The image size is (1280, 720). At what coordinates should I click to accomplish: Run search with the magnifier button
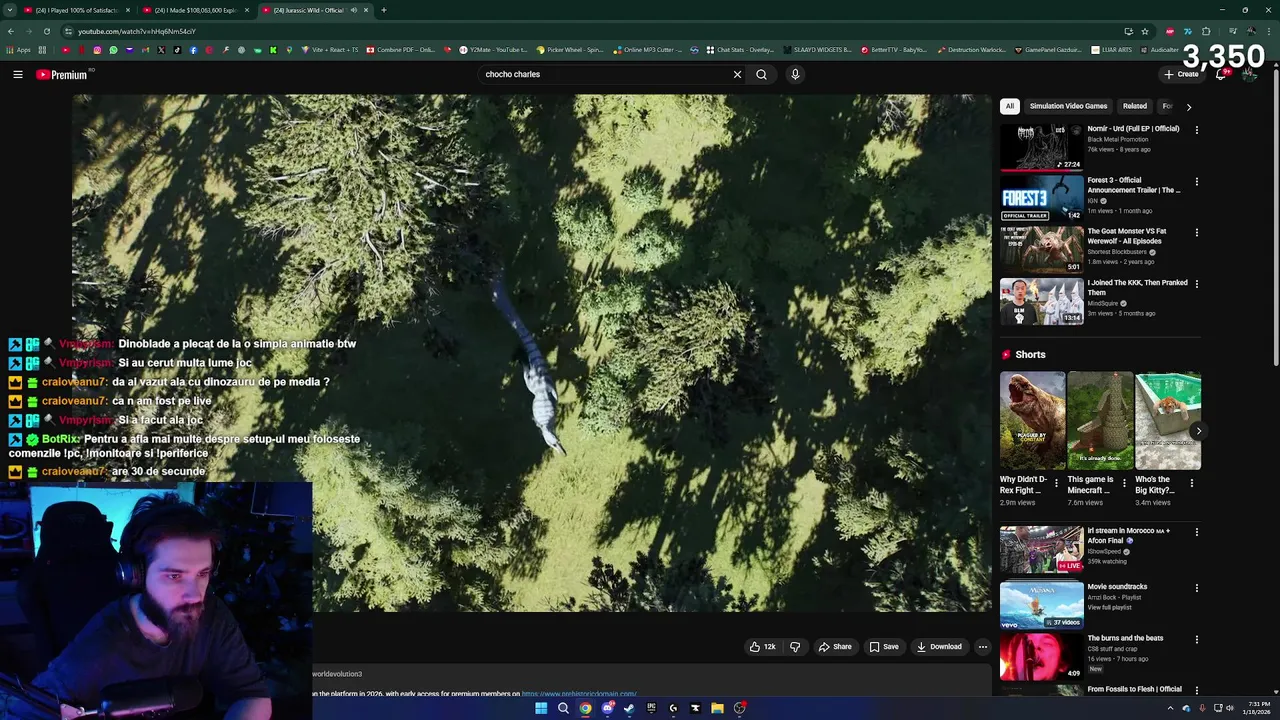[x=761, y=74]
